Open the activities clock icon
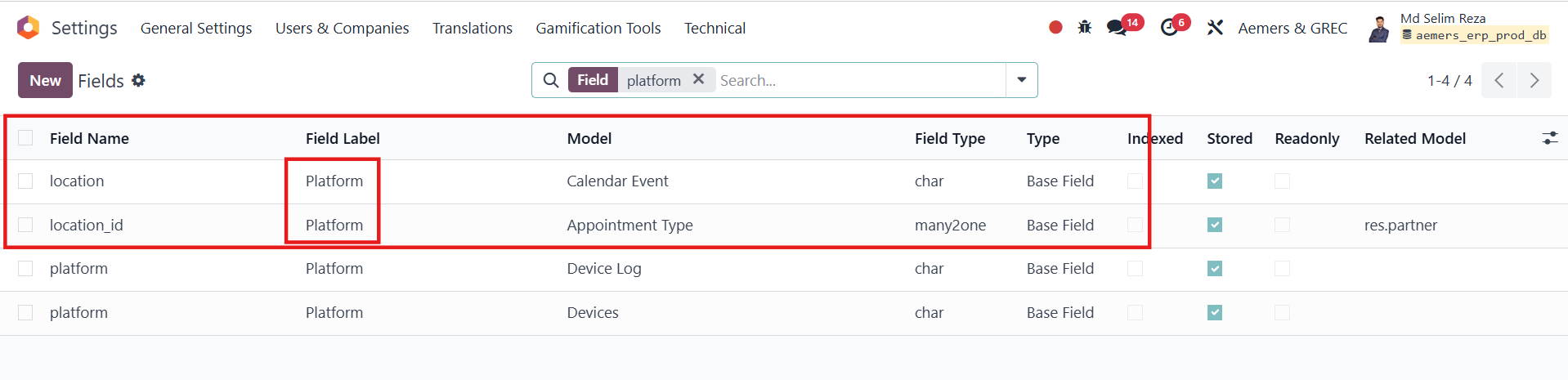 [x=1169, y=28]
